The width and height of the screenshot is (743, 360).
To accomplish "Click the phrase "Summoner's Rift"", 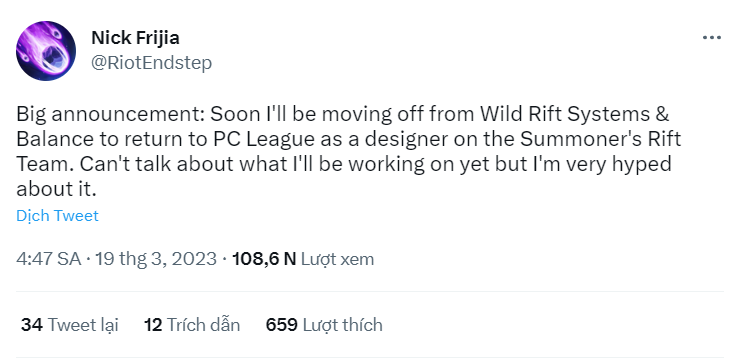I will coord(600,139).
